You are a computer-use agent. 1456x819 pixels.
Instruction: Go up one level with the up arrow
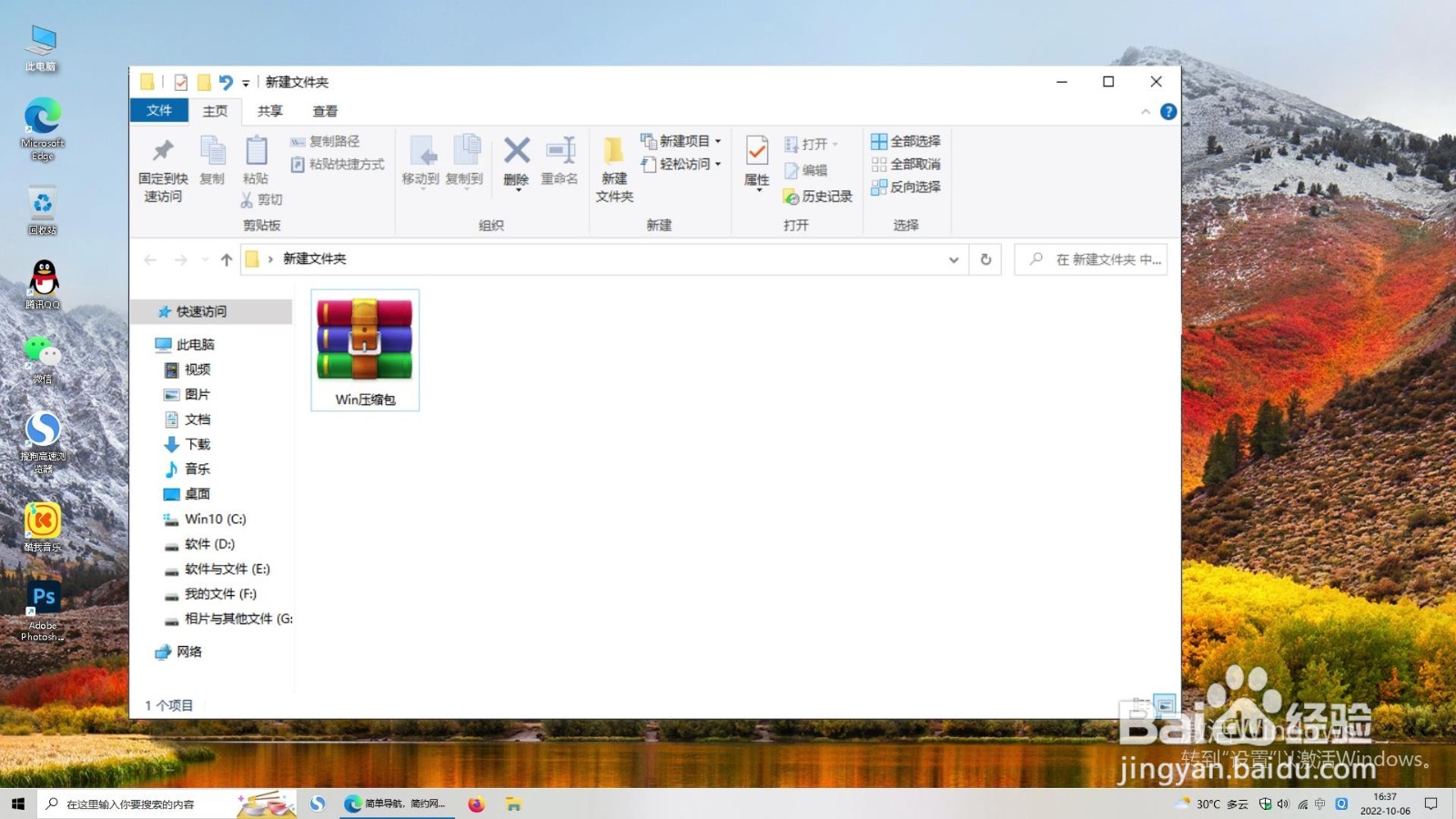[x=227, y=259]
